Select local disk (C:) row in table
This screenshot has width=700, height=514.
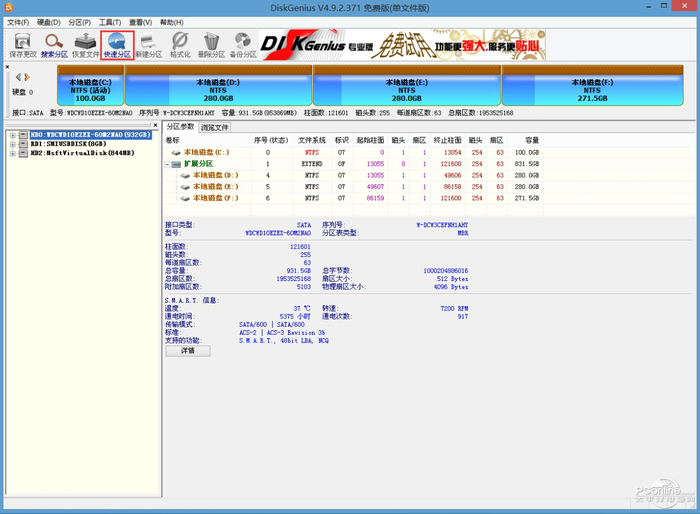point(353,152)
